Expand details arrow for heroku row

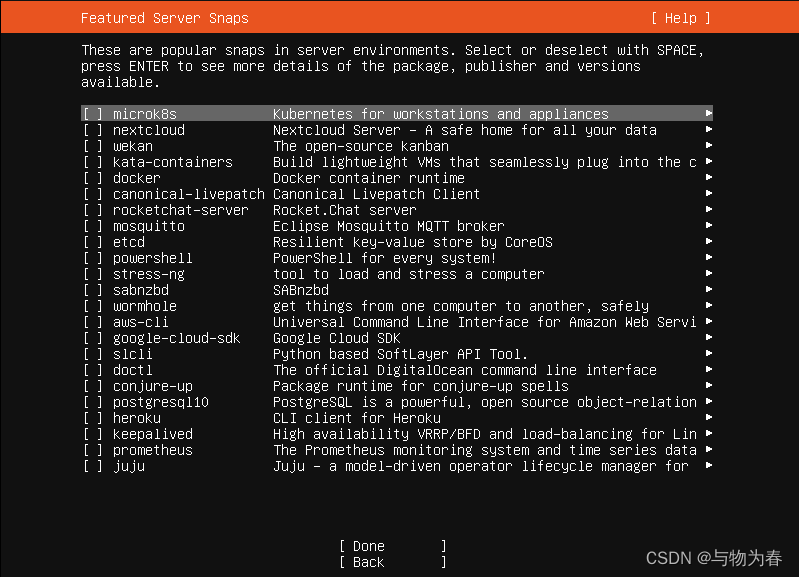click(708, 417)
